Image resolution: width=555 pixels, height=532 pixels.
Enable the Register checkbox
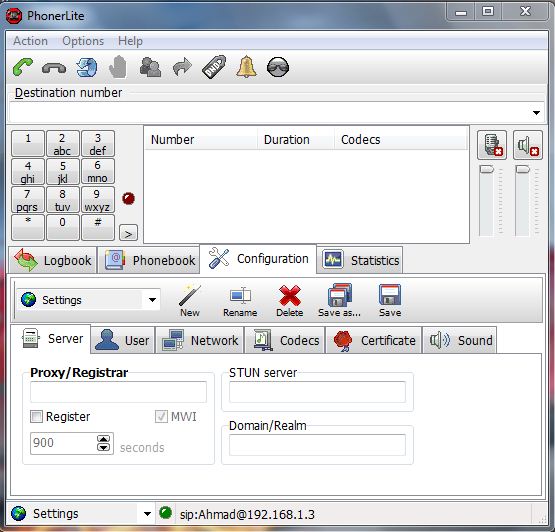(x=36, y=417)
